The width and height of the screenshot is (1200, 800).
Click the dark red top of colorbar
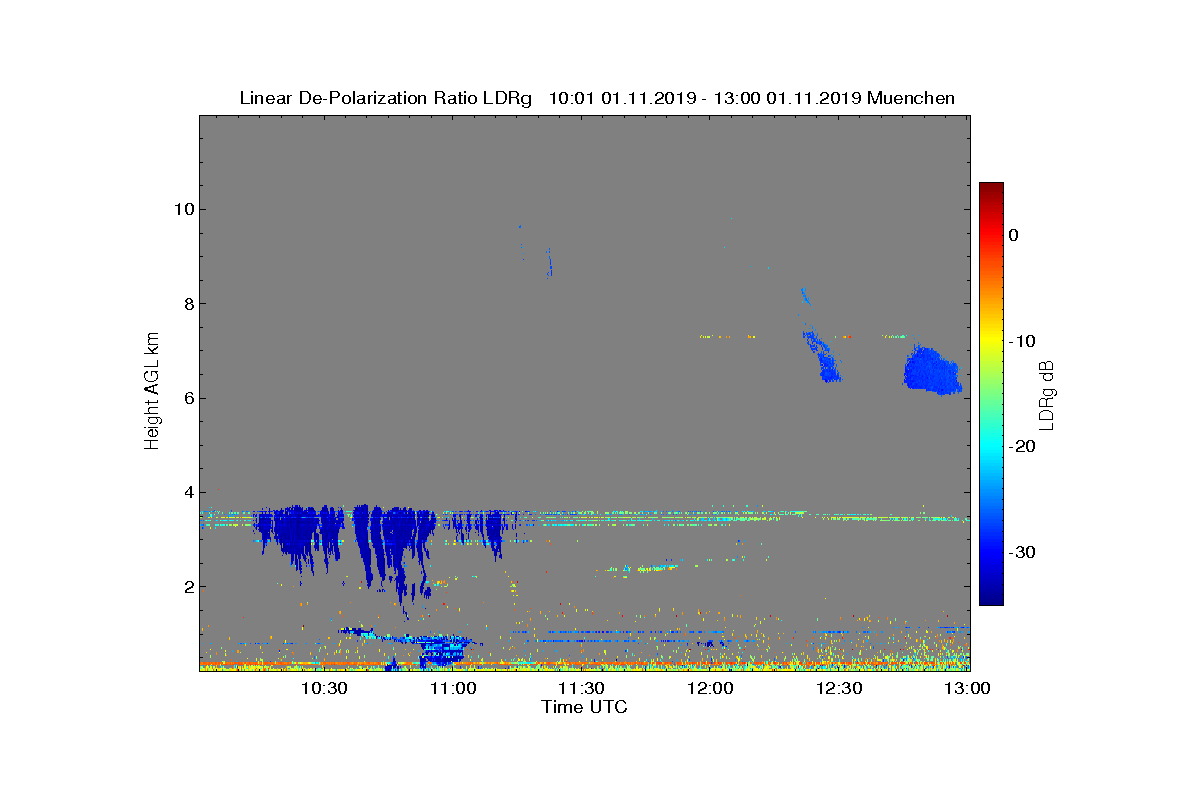tap(991, 190)
